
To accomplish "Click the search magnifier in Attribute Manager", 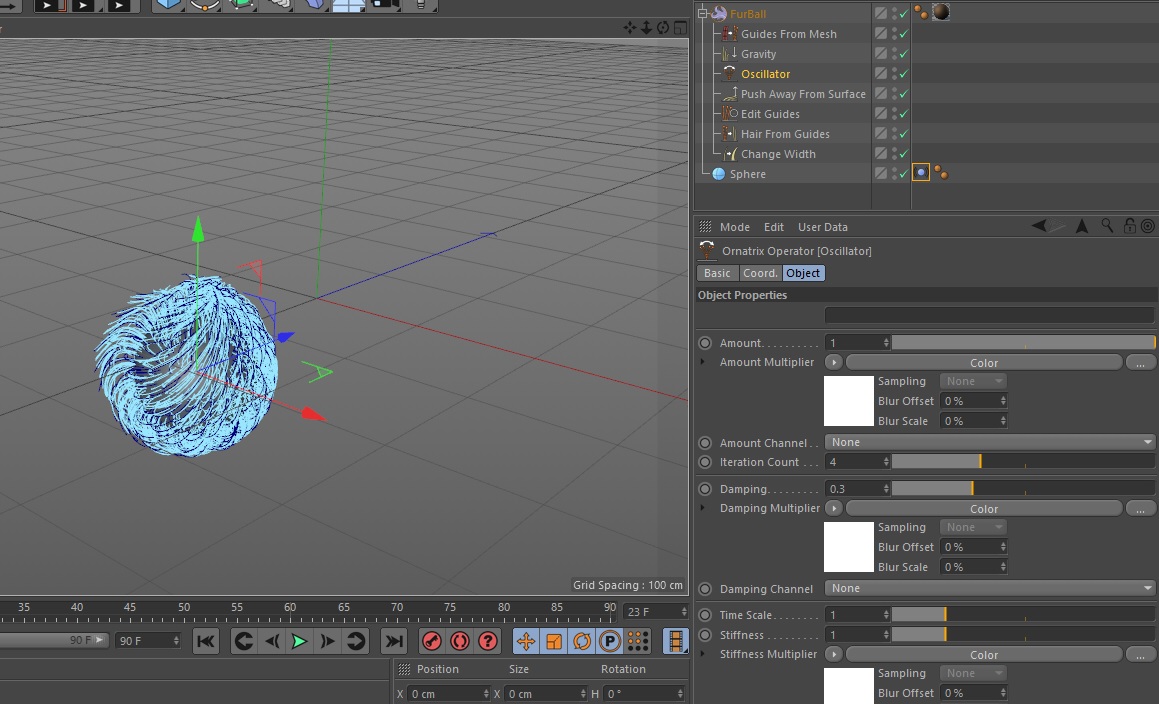I will (x=1108, y=227).
